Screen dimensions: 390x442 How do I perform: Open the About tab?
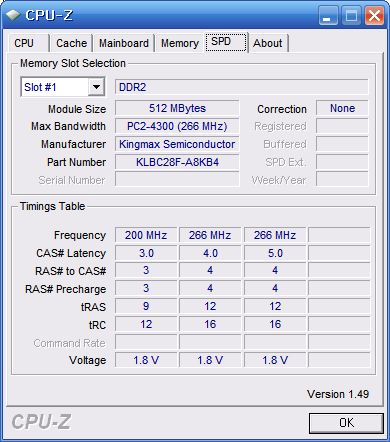pos(268,43)
